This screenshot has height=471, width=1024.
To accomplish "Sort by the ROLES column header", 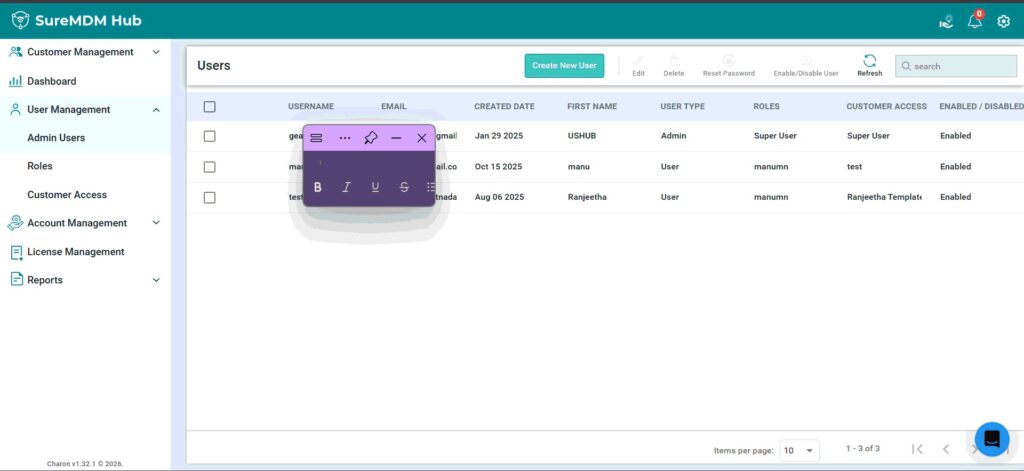I will click(767, 106).
